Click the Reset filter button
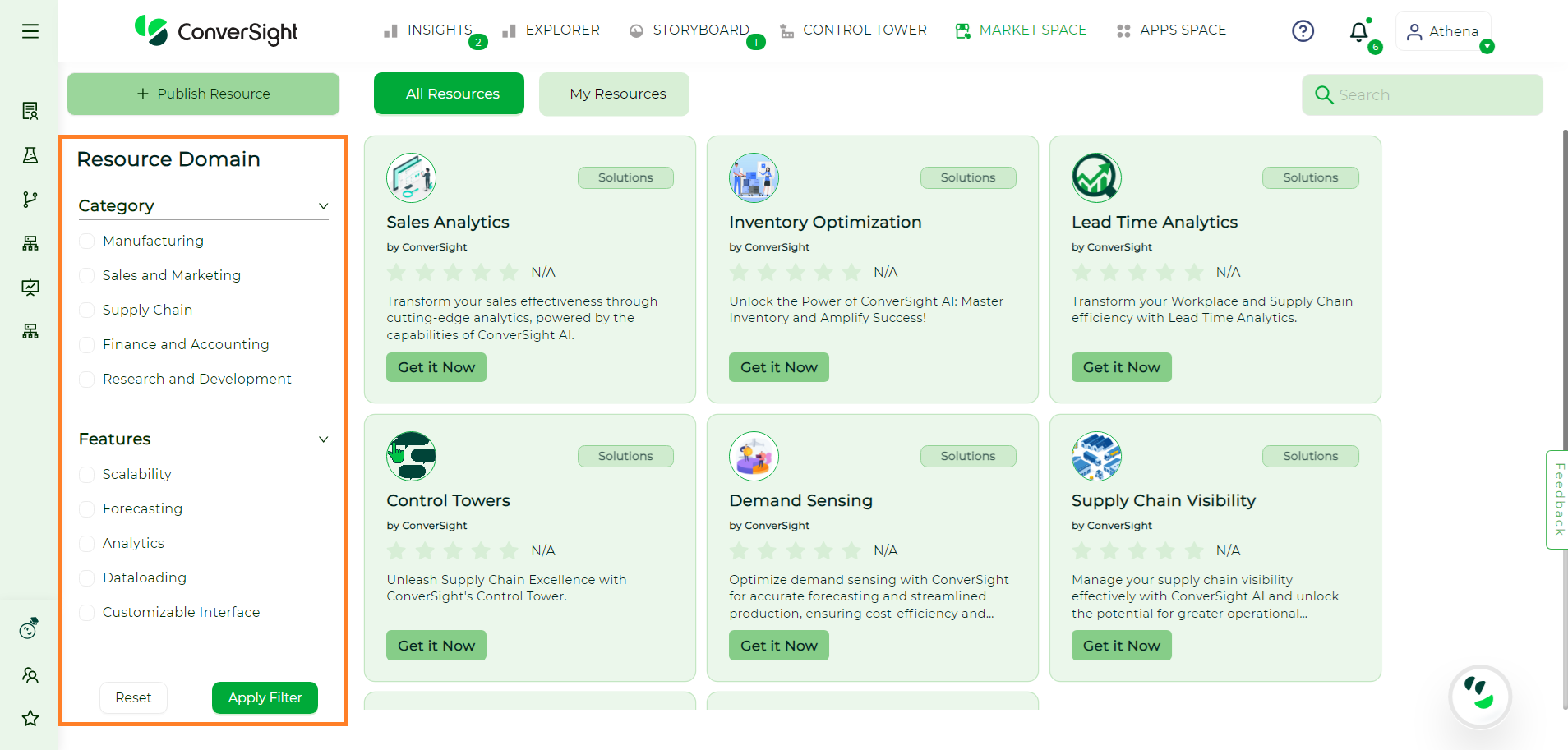The height and width of the screenshot is (750, 1568). coord(133,697)
